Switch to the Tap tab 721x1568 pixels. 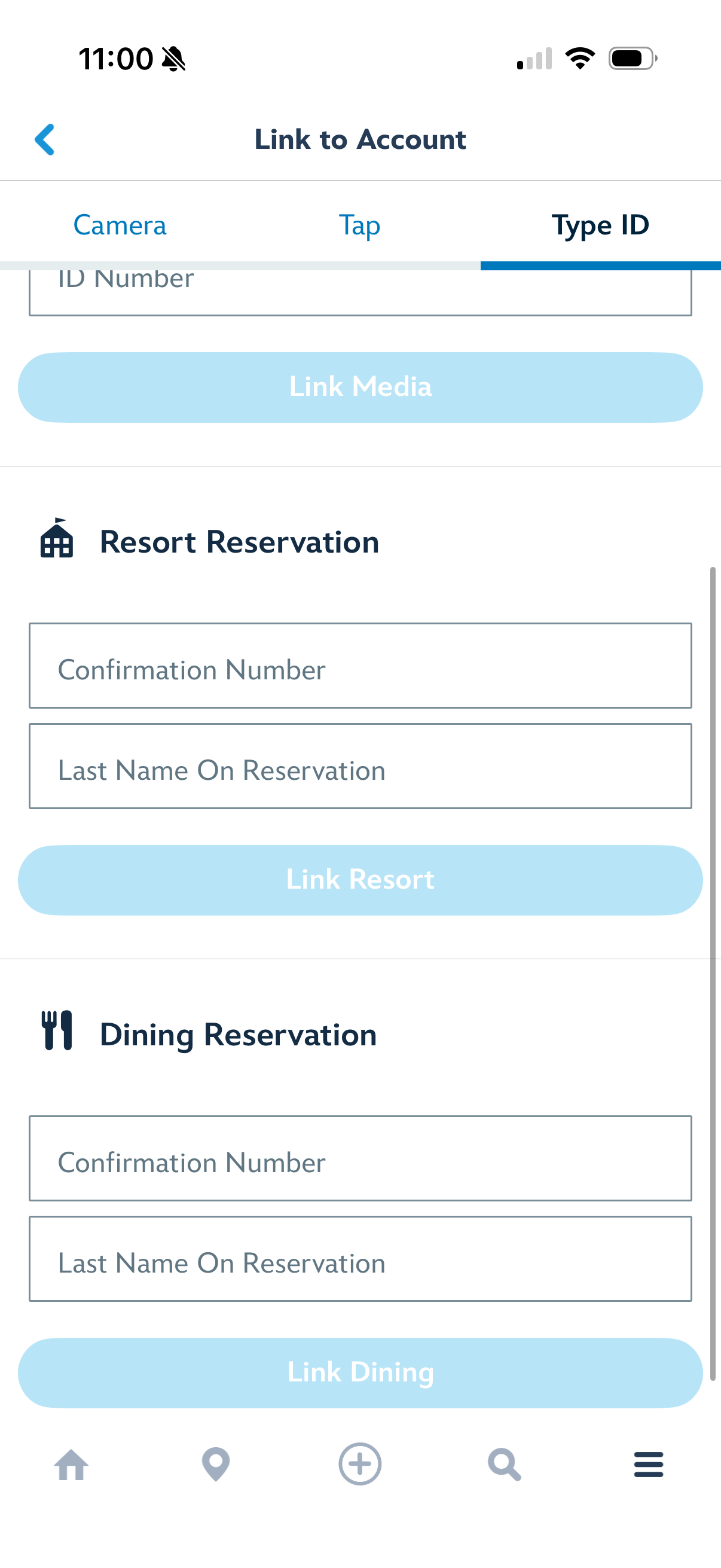pyautogui.click(x=359, y=225)
